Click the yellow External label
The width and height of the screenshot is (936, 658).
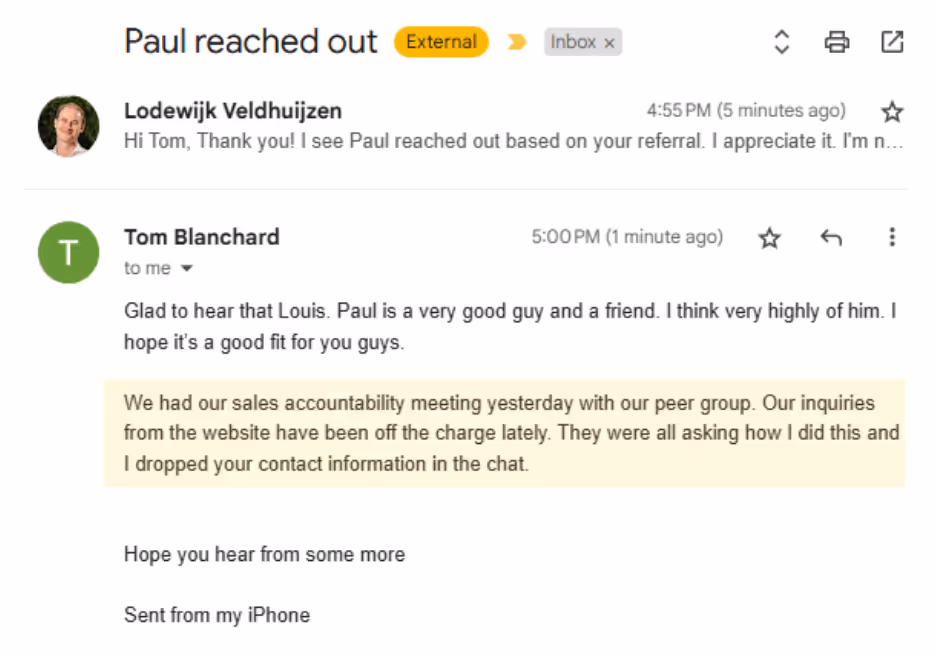click(x=441, y=42)
